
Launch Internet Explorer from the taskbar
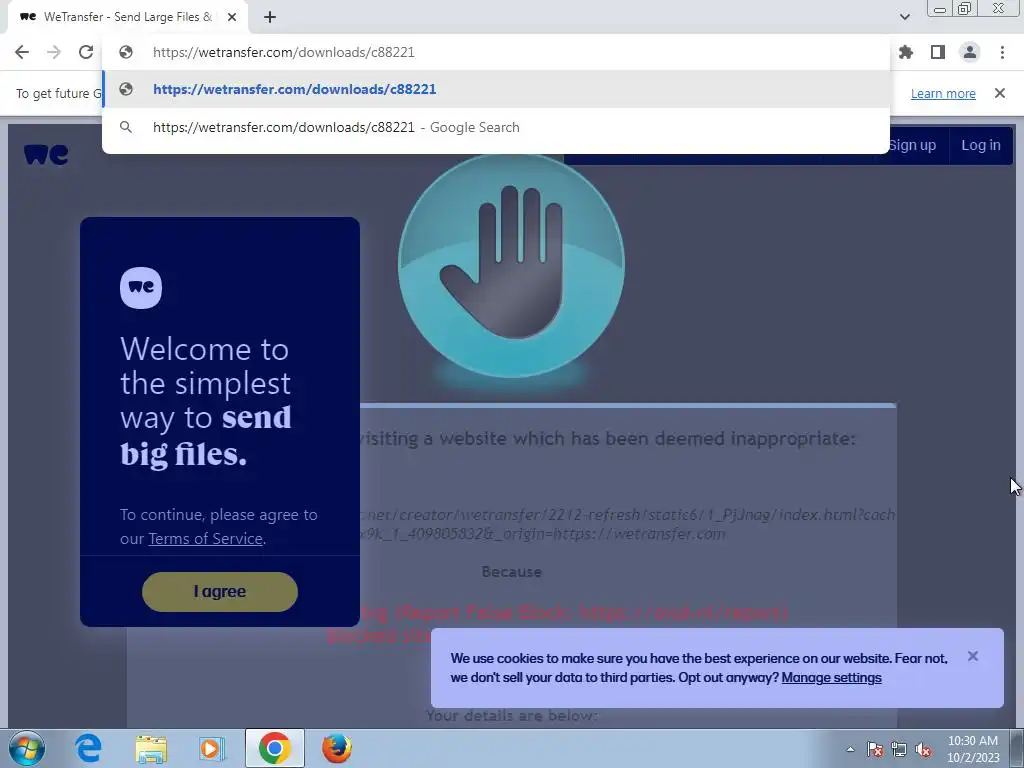[88, 748]
